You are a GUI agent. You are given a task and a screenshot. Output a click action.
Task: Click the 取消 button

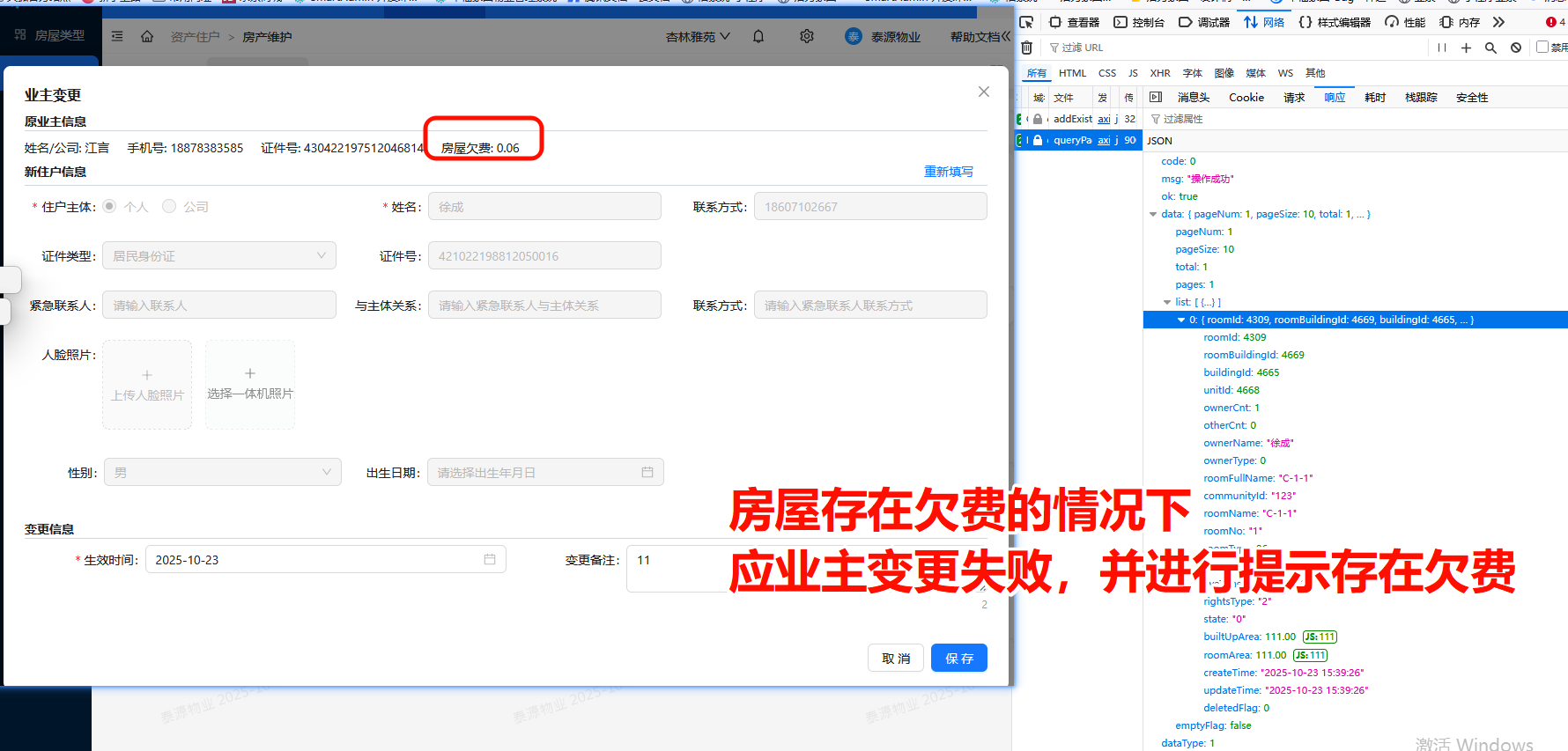(x=896, y=659)
